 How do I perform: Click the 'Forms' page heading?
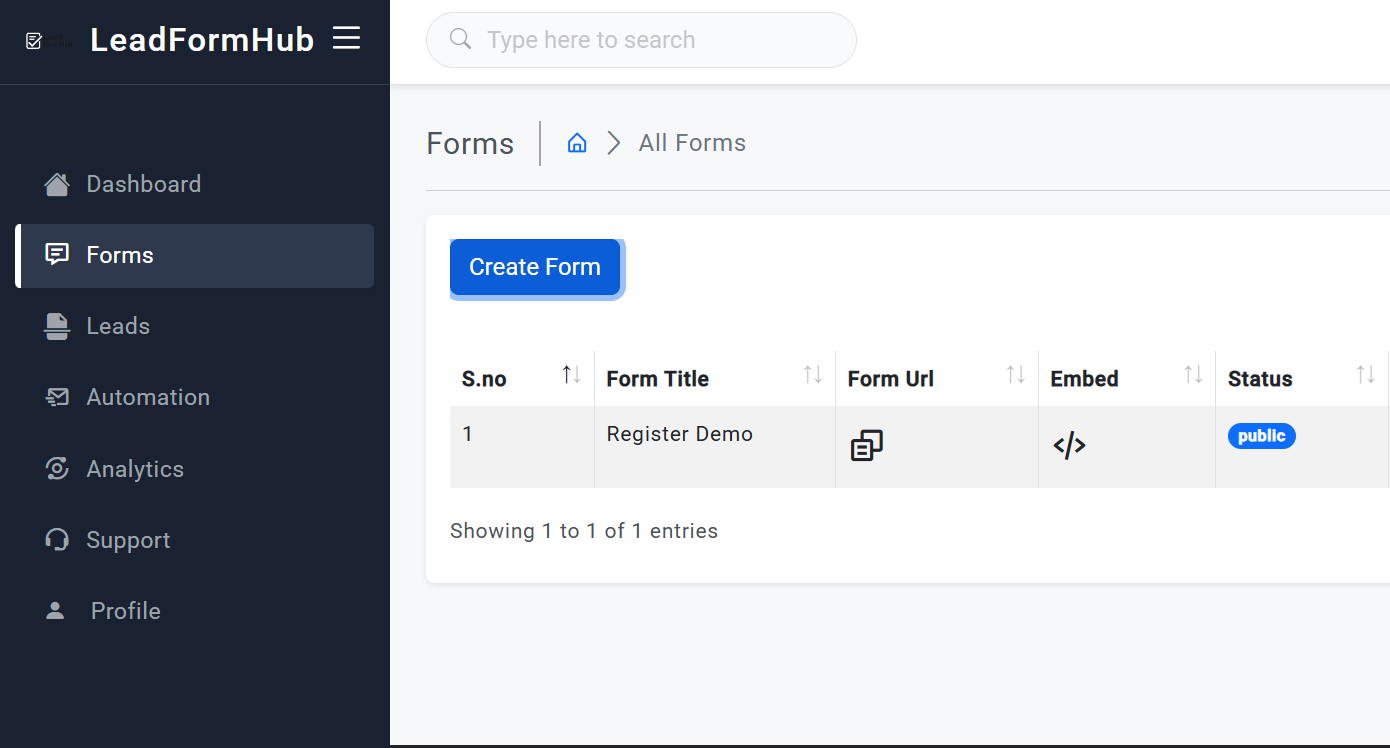470,144
